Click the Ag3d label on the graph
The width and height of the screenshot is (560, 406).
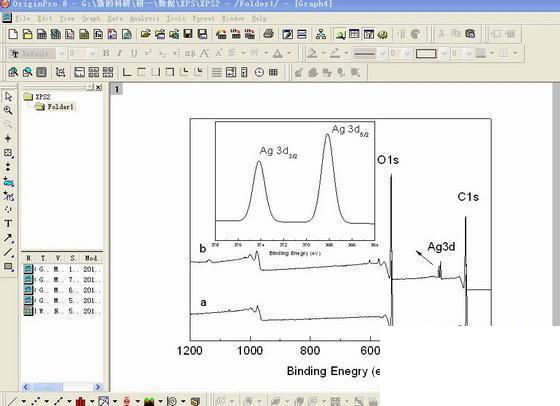click(x=441, y=247)
